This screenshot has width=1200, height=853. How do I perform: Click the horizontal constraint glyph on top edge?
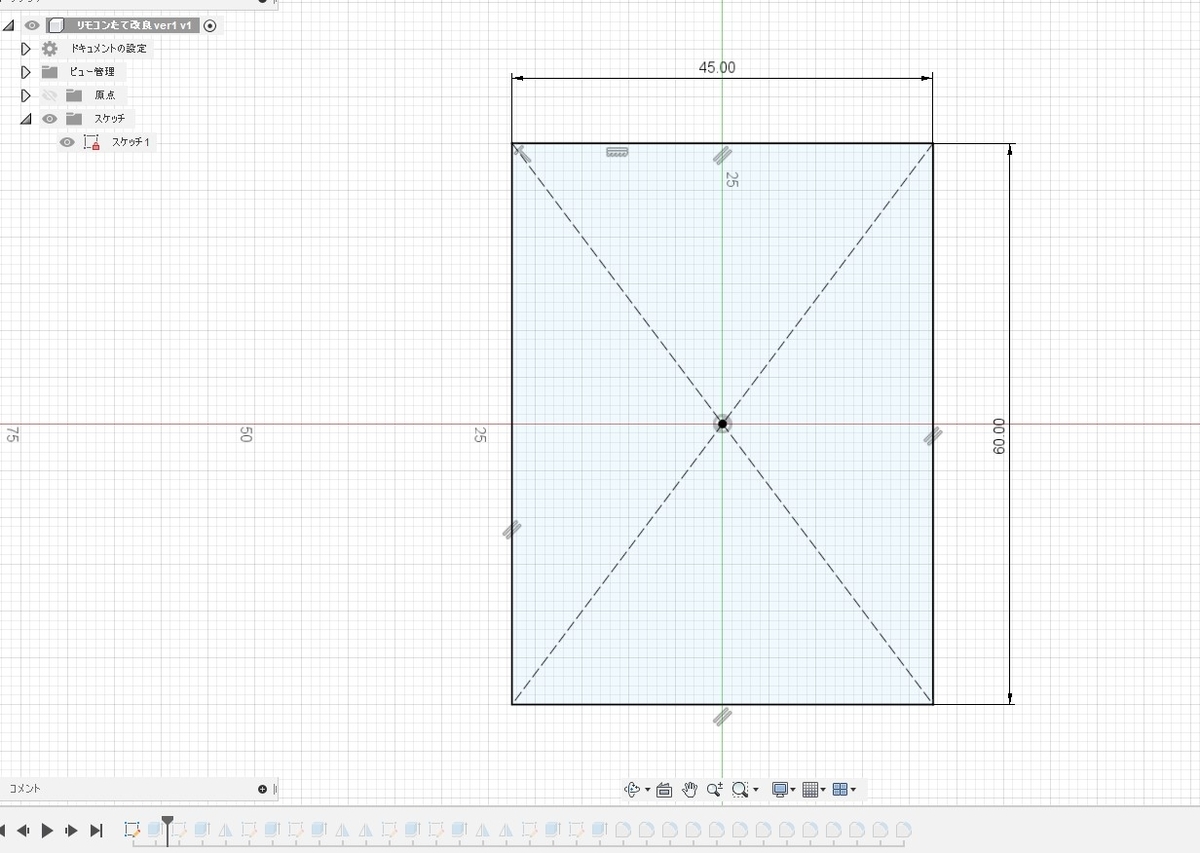[617, 152]
